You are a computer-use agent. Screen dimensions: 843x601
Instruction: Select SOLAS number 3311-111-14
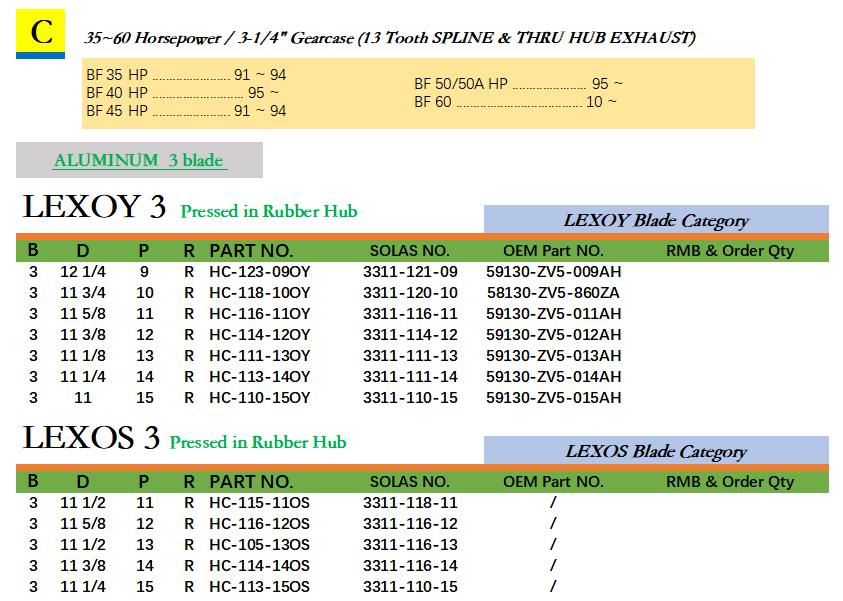pyautogui.click(x=410, y=376)
